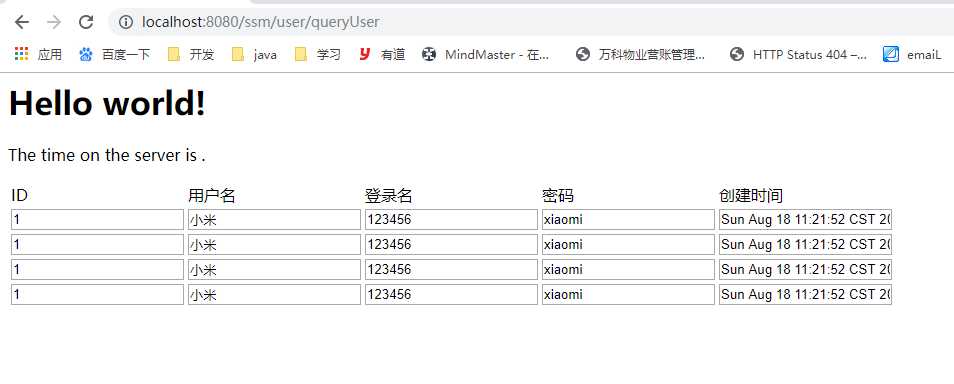Go back using the browser back arrow

coord(22,23)
